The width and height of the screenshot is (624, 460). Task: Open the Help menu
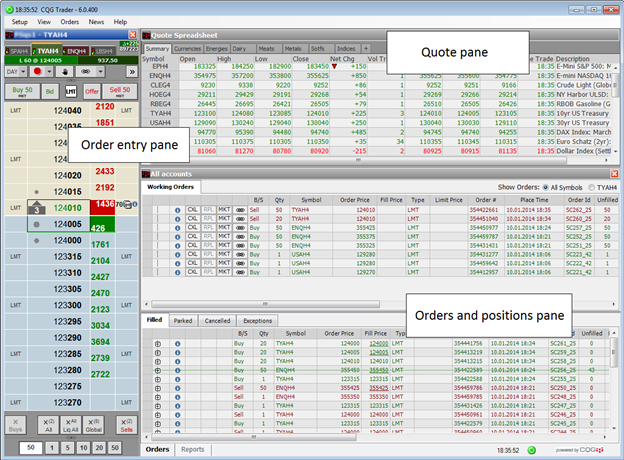point(120,22)
